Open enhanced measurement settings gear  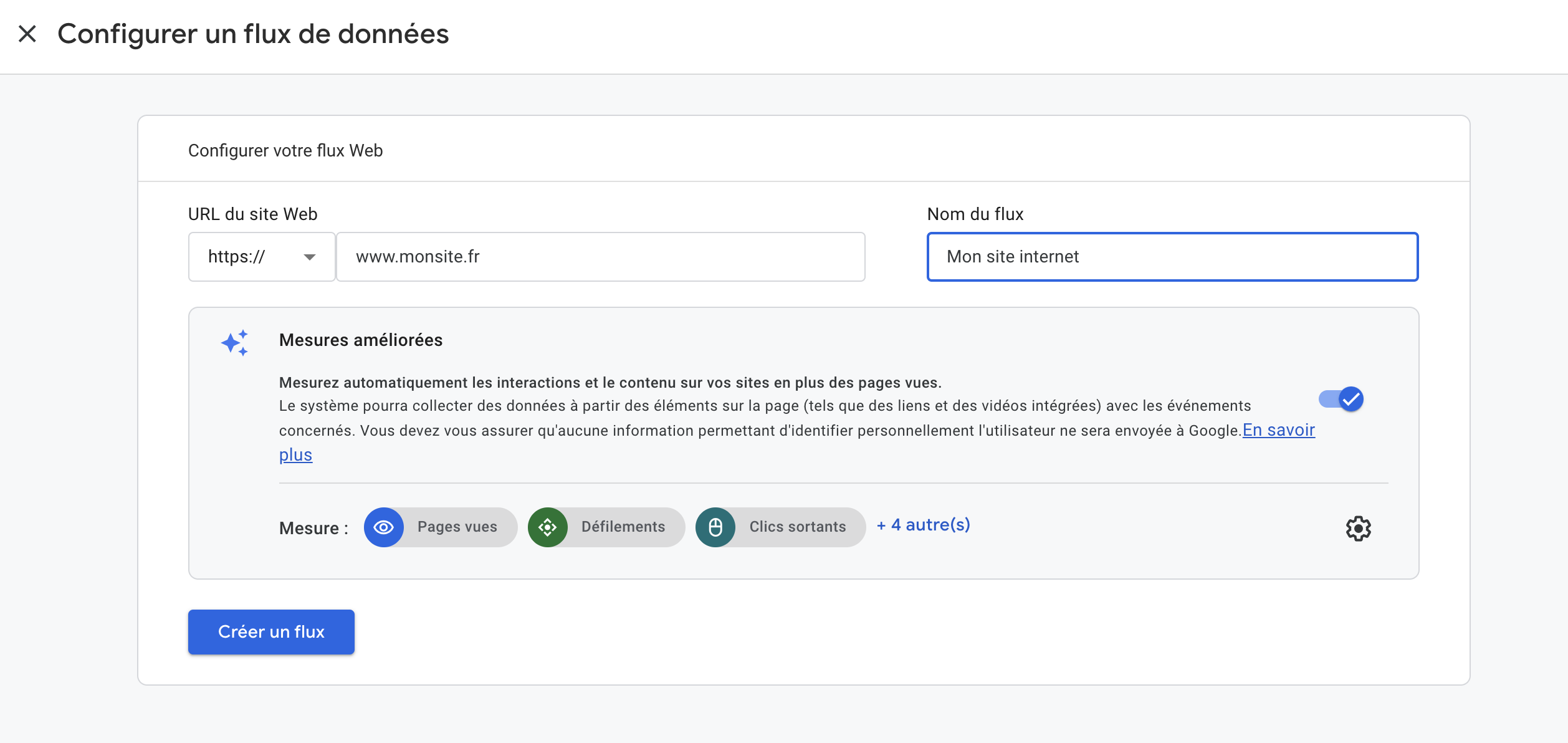[1358, 529]
